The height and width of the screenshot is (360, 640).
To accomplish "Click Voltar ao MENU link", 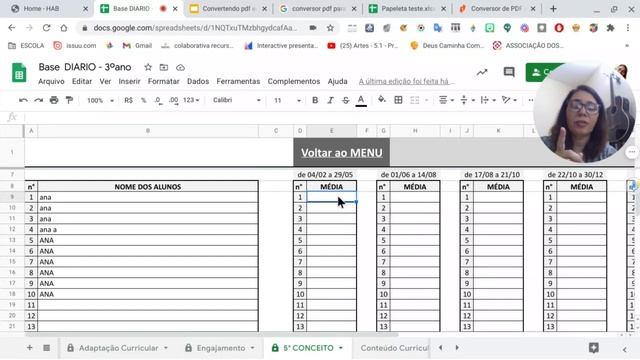I will point(342,153).
